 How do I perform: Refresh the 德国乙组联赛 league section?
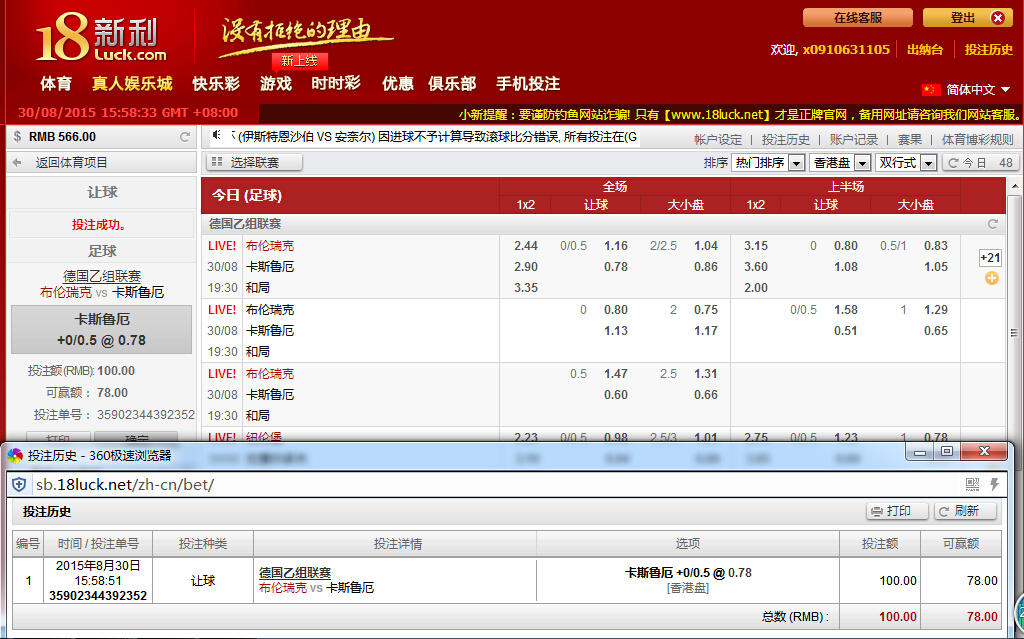pyautogui.click(x=993, y=224)
